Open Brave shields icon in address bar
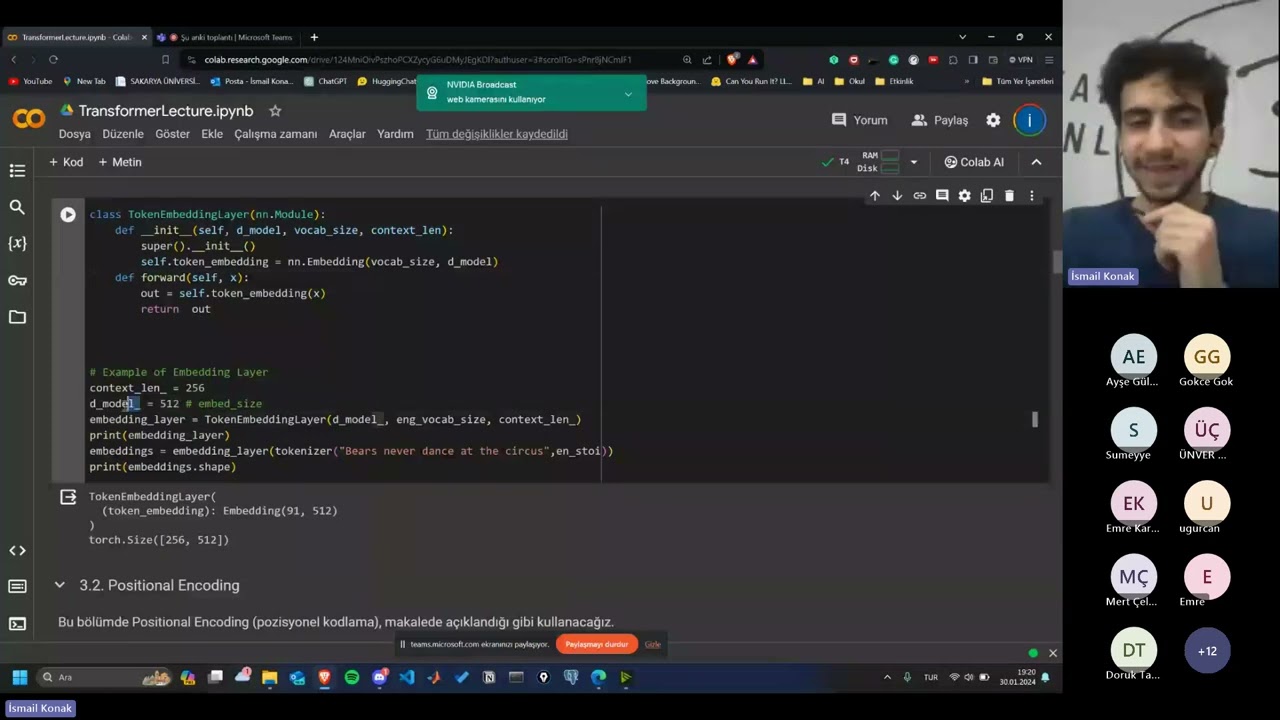This screenshot has width=1280, height=720. point(733,60)
